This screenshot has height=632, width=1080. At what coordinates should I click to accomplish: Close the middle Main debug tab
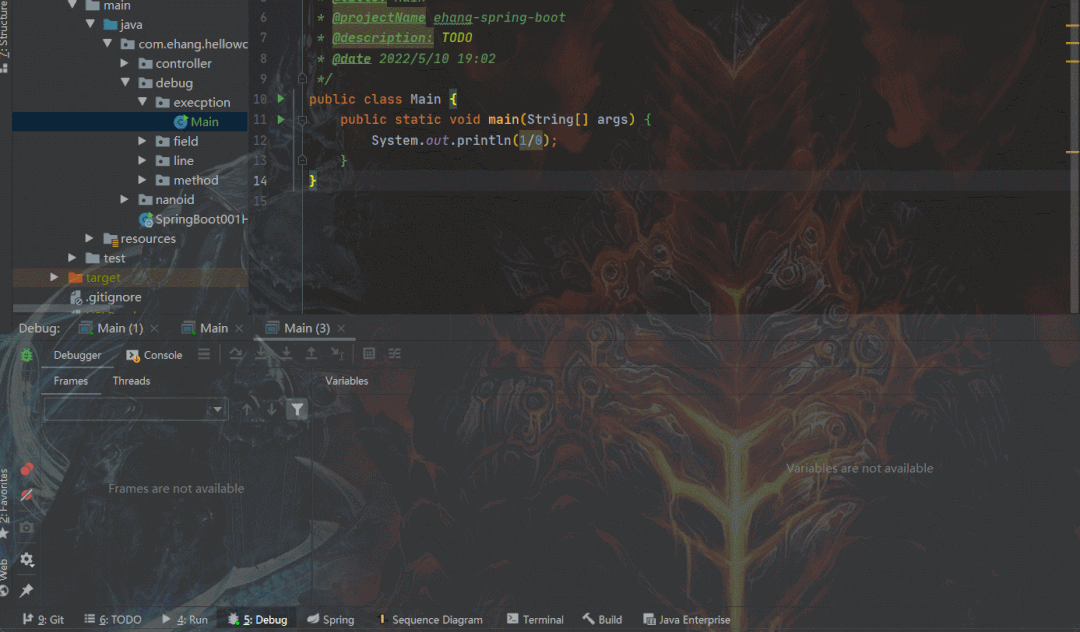pyautogui.click(x=239, y=328)
